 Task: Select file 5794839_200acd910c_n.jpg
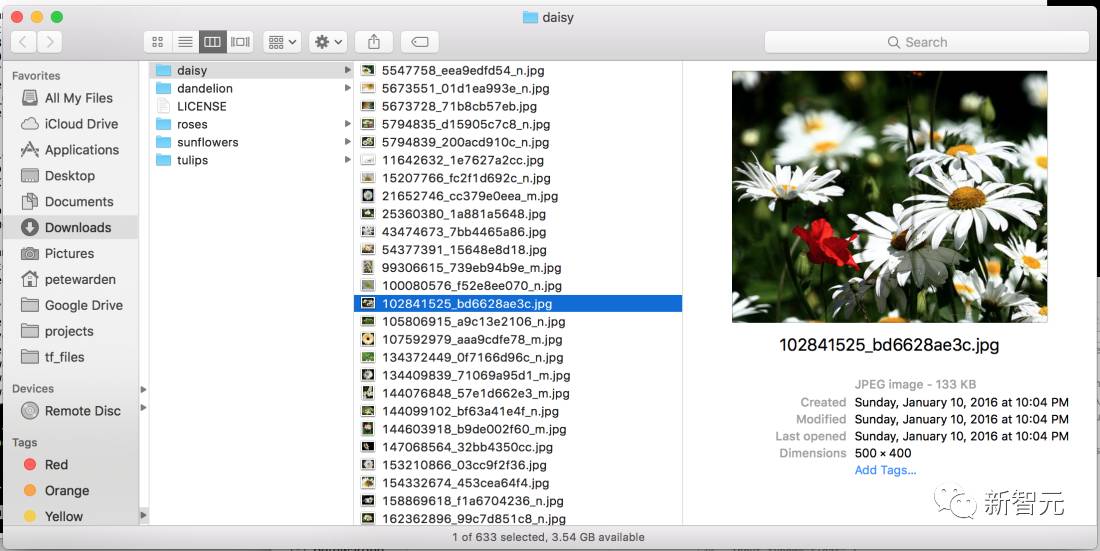click(x=518, y=142)
